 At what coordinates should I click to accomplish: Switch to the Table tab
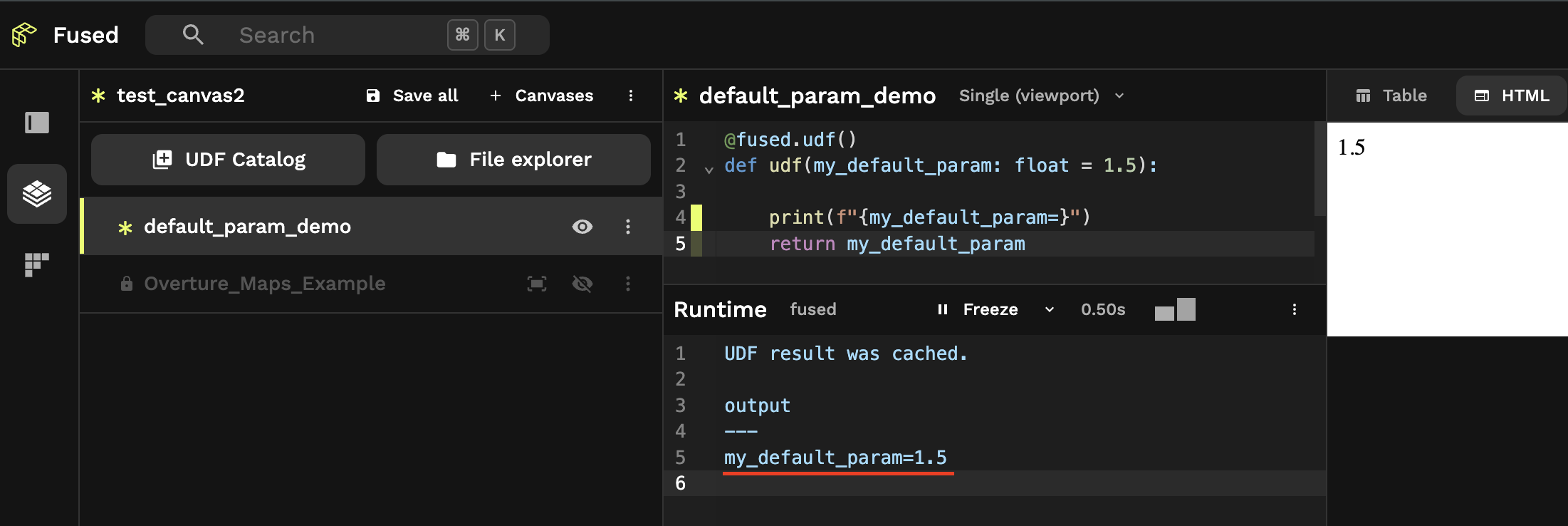[1391, 96]
